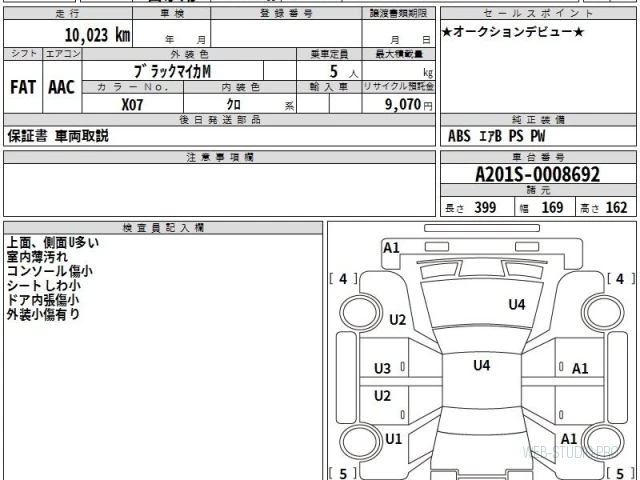640x480 pixels.
Task: Click inspector note コンソール傷小
Action: (x=50, y=271)
